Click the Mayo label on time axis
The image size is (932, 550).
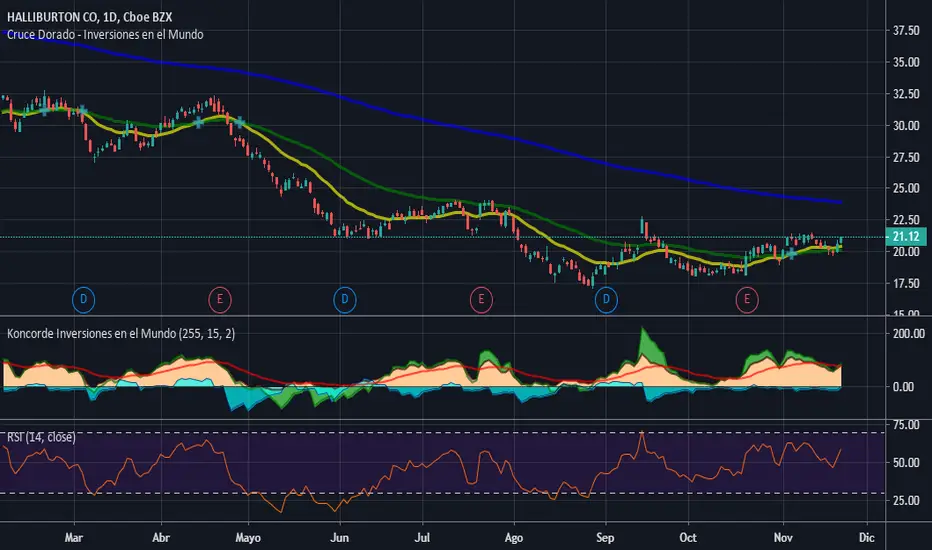click(x=248, y=538)
